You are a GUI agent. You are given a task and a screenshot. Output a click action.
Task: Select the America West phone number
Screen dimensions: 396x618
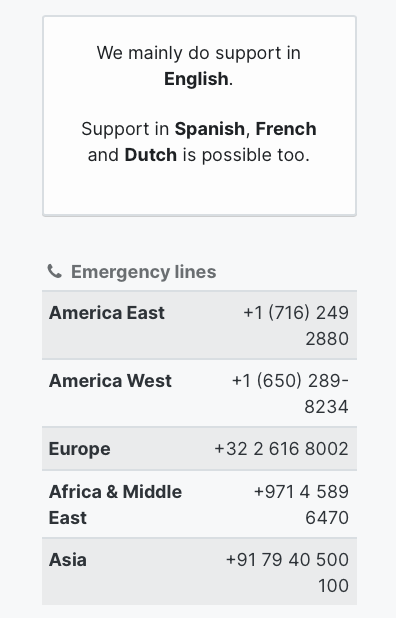click(x=290, y=393)
